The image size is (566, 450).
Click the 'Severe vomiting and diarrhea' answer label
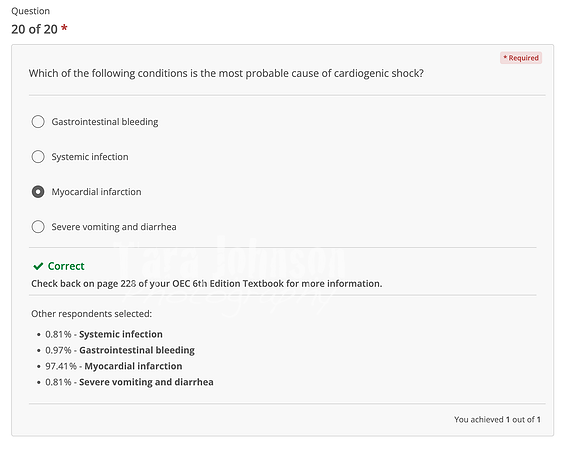(114, 227)
